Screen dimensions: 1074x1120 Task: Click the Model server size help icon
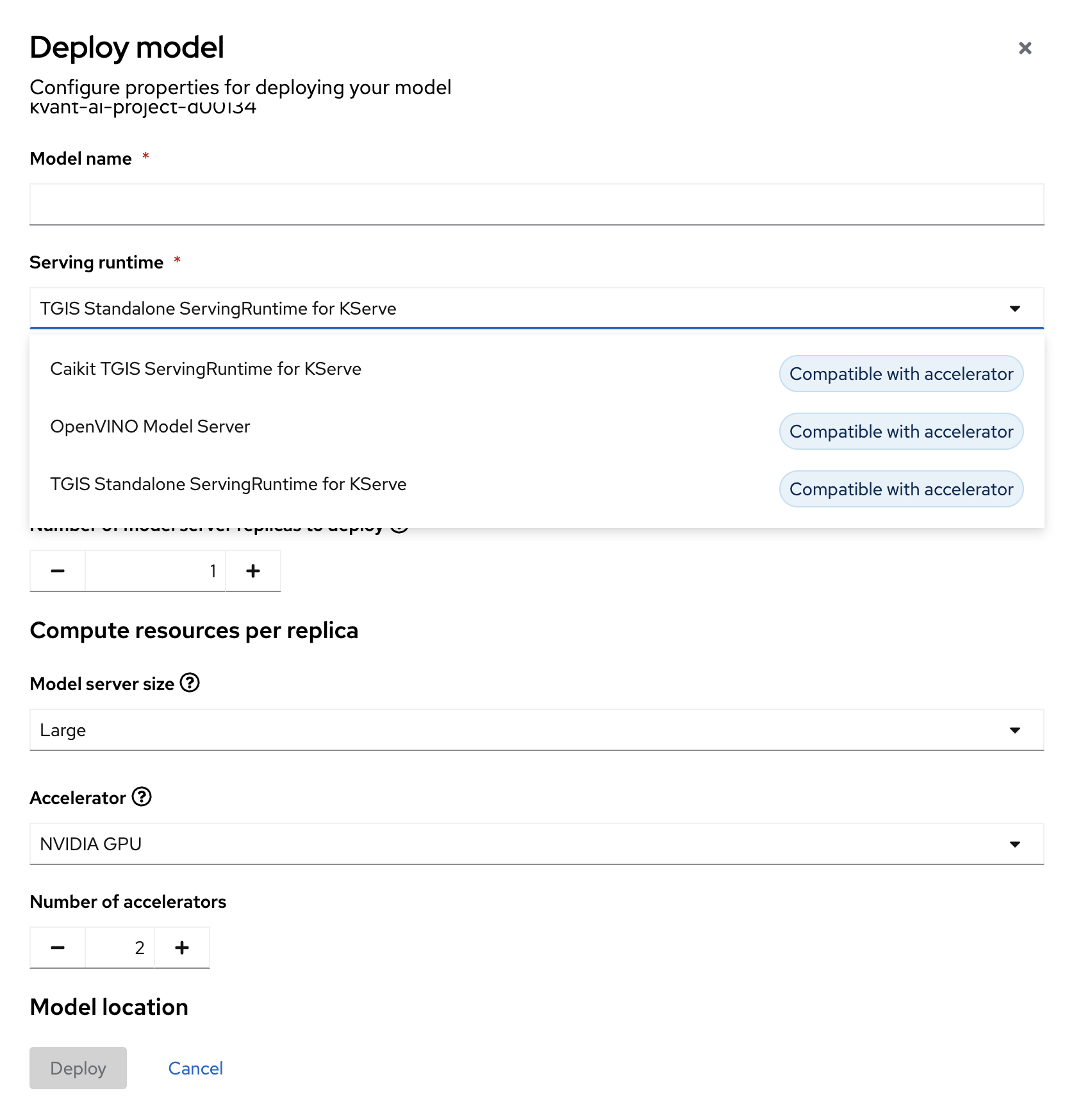(189, 683)
